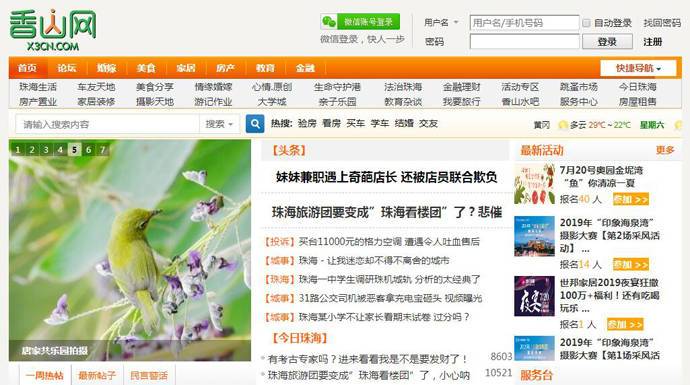Click 参加 button for 奥园金坭湾 activity
The width and height of the screenshot is (690, 385).
click(631, 200)
